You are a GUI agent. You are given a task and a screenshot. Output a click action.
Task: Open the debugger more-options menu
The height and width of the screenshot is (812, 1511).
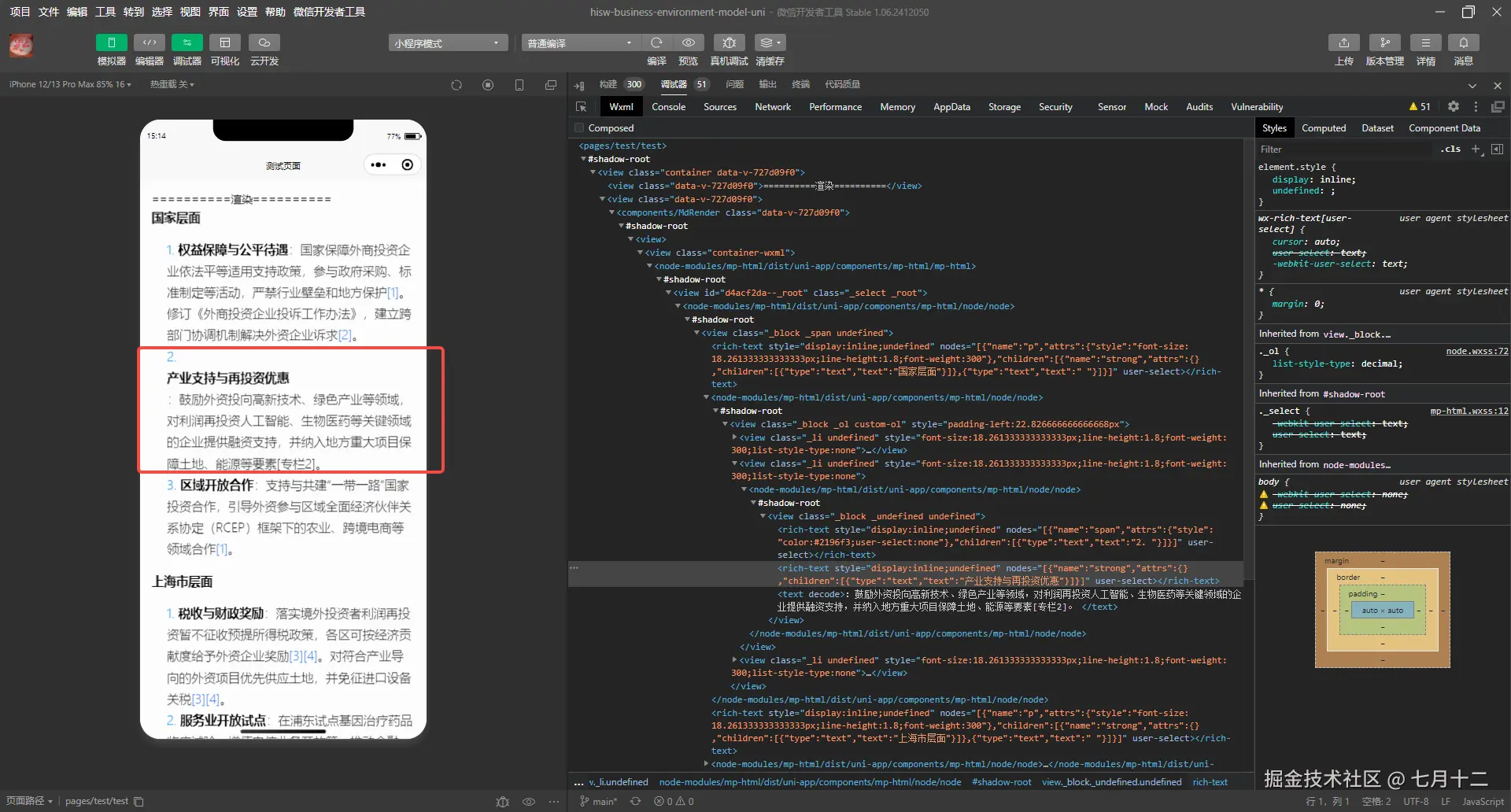1476,107
